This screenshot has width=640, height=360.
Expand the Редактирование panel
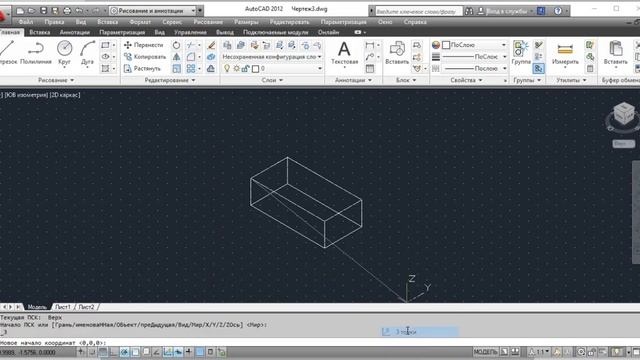pyautogui.click(x=170, y=80)
